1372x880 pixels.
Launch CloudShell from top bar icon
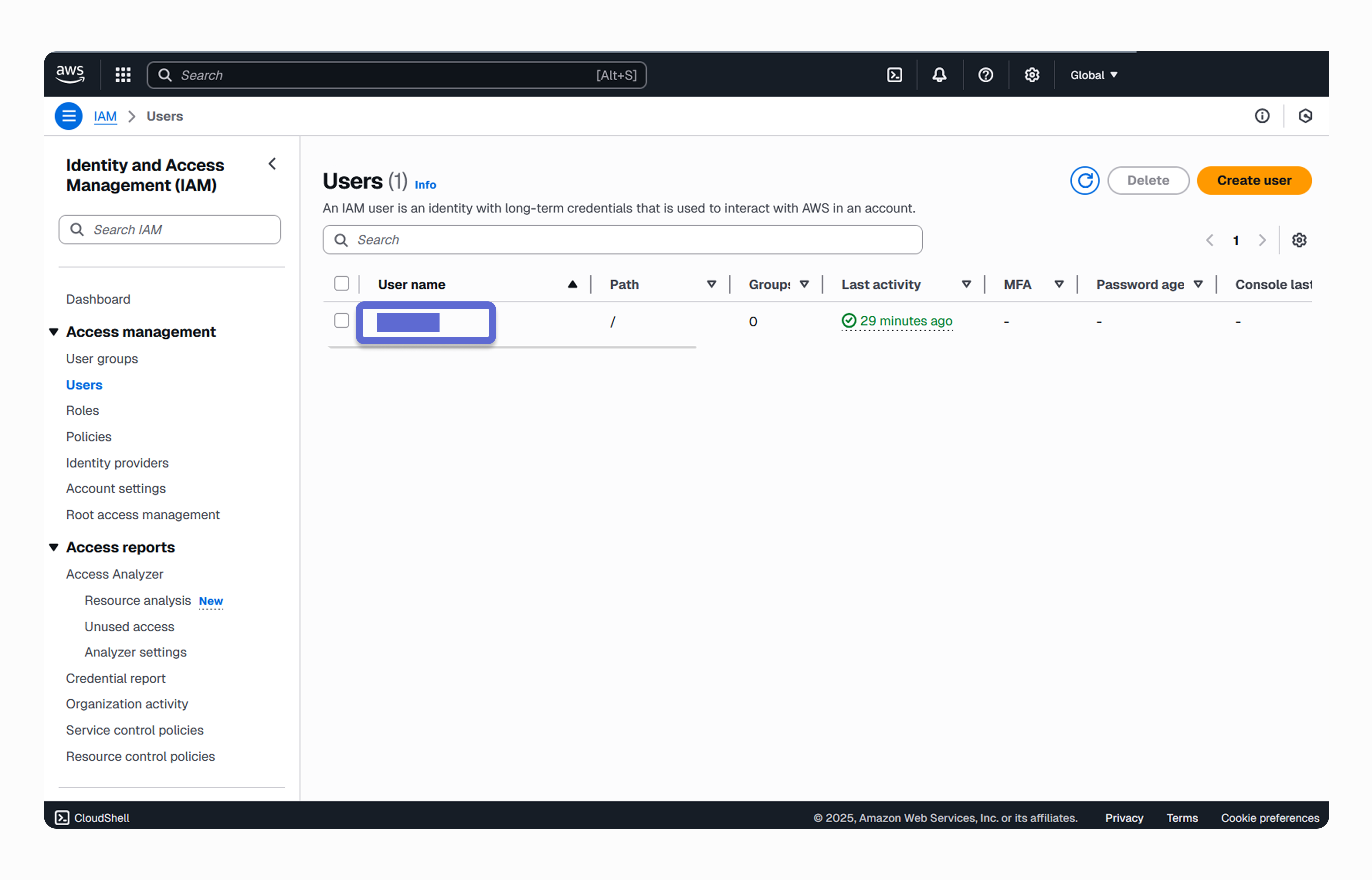pyautogui.click(x=894, y=75)
